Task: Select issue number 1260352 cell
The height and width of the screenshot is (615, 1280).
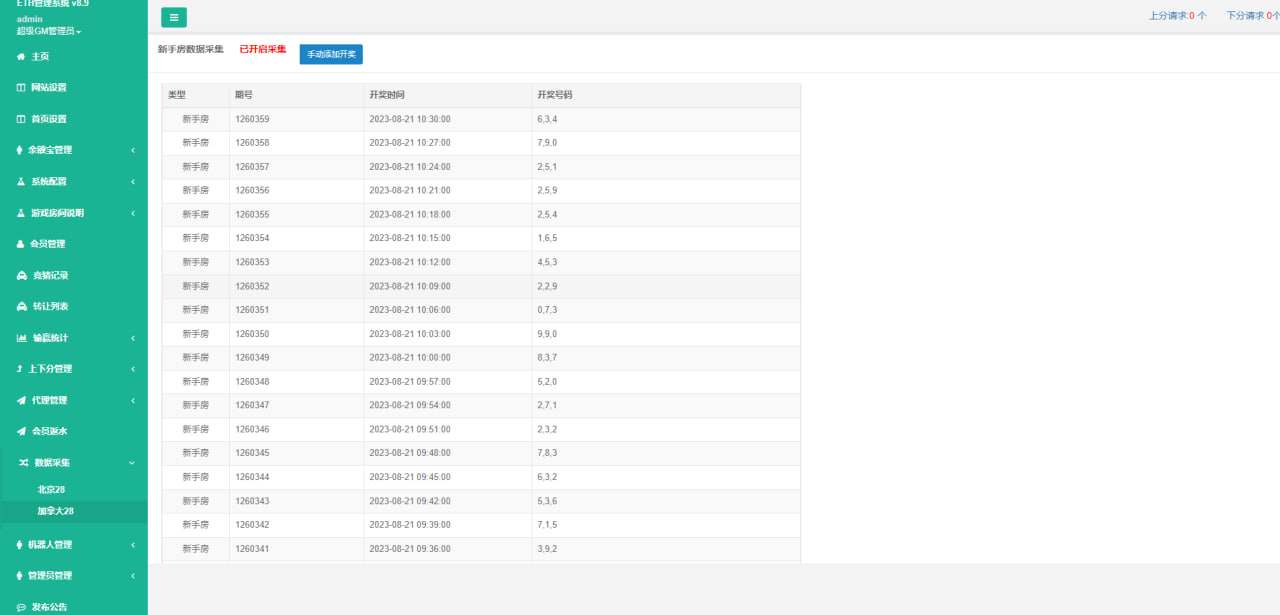Action: (296, 286)
